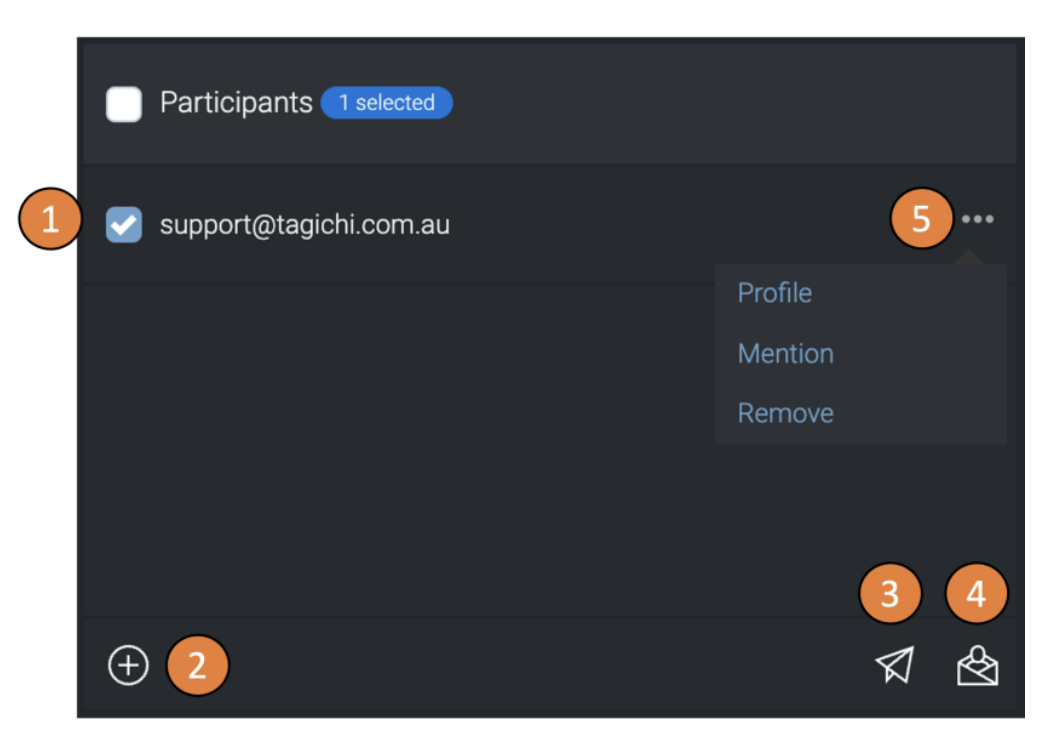Uncheck the support@tagichi.com.au checkbox

pyautogui.click(x=124, y=225)
